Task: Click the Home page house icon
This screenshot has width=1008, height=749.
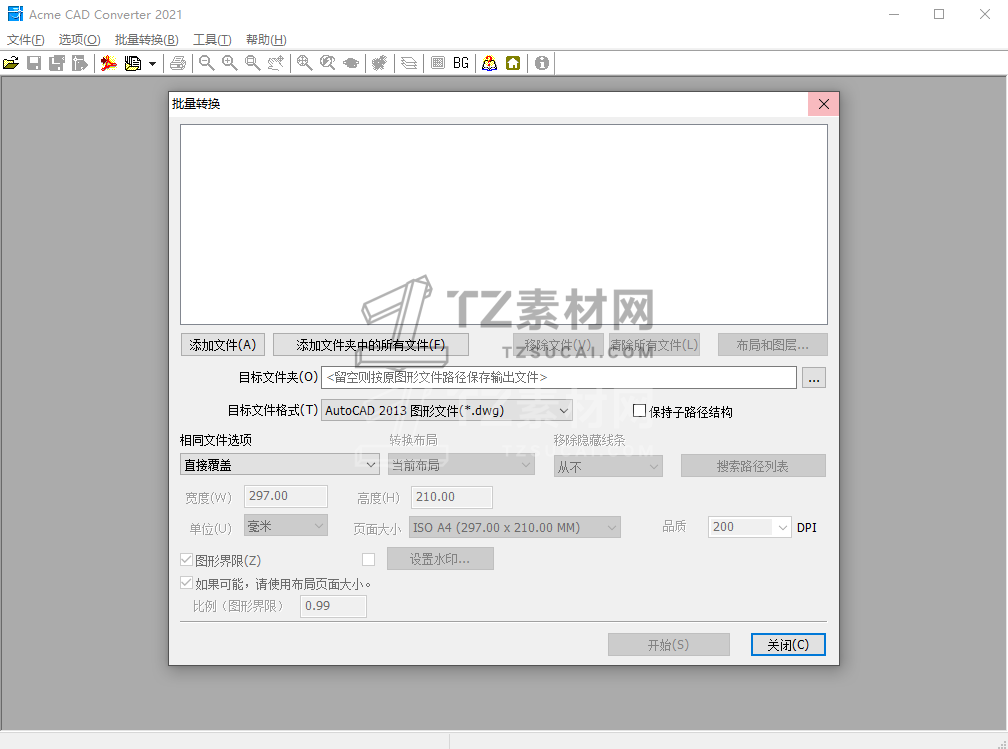Action: (x=513, y=63)
